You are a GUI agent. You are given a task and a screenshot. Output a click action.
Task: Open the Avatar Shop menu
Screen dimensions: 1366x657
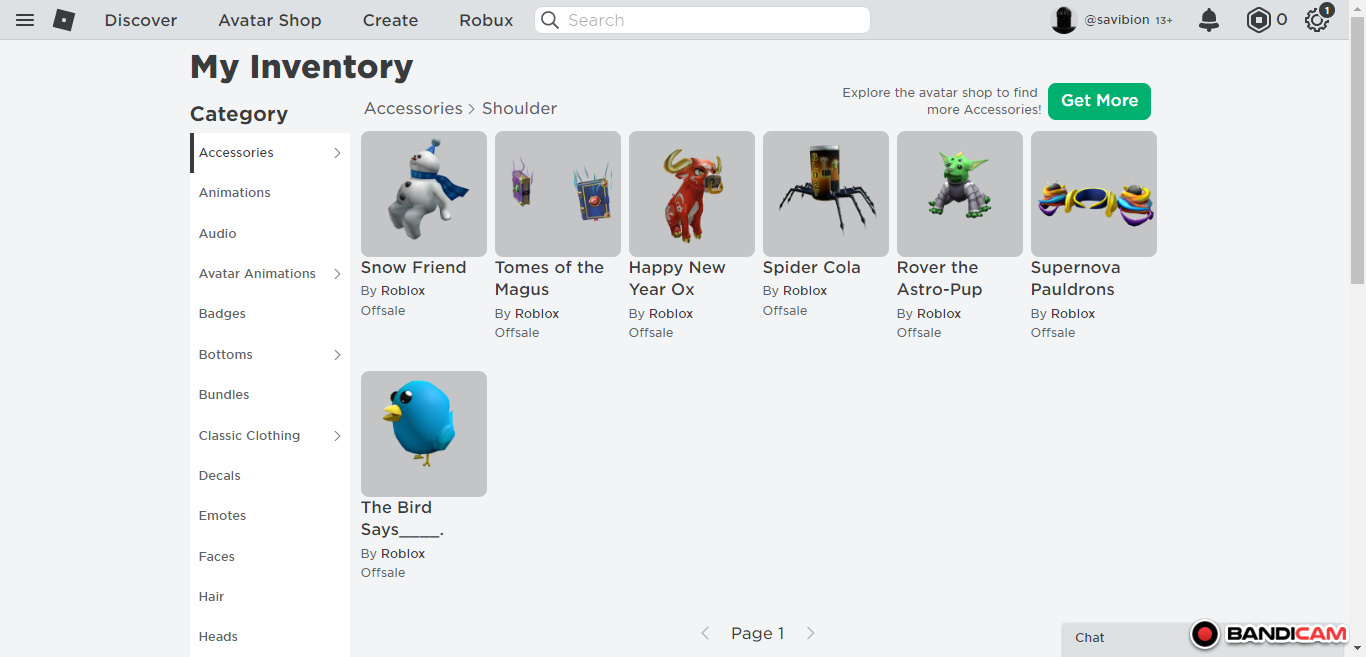pyautogui.click(x=270, y=20)
